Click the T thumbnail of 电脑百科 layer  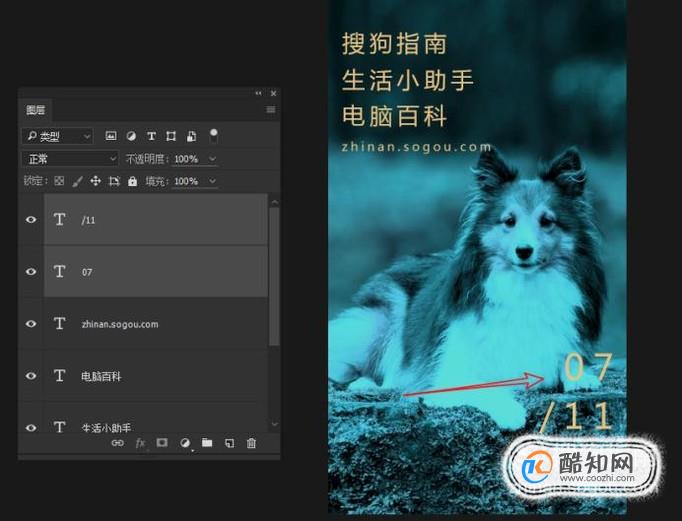coord(60,375)
